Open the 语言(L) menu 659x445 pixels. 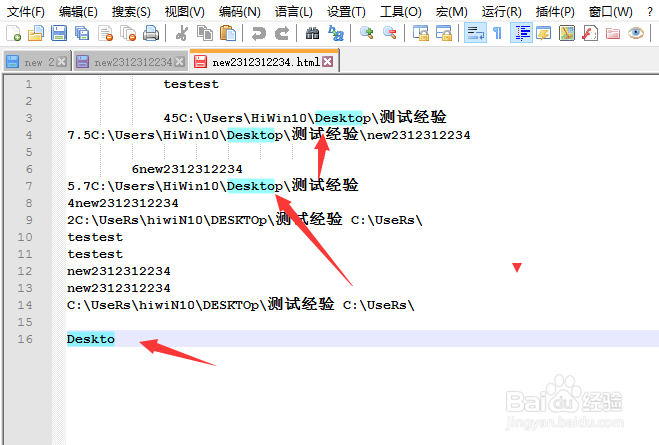point(294,11)
